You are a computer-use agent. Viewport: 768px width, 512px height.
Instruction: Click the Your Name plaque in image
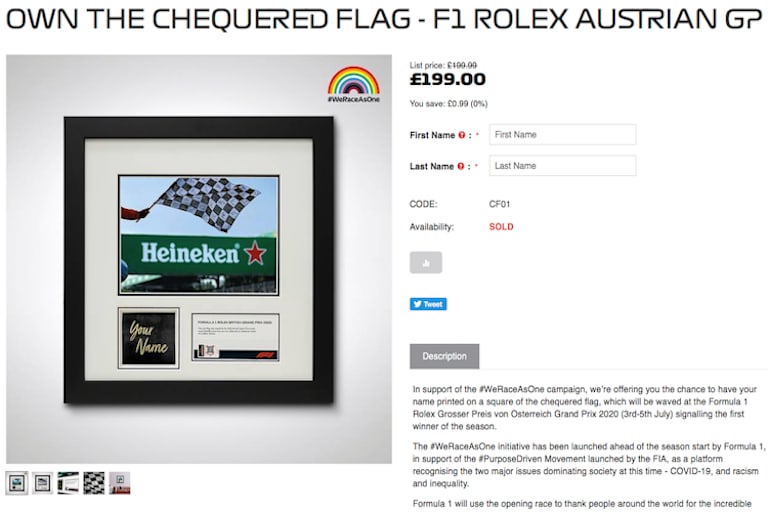point(148,338)
